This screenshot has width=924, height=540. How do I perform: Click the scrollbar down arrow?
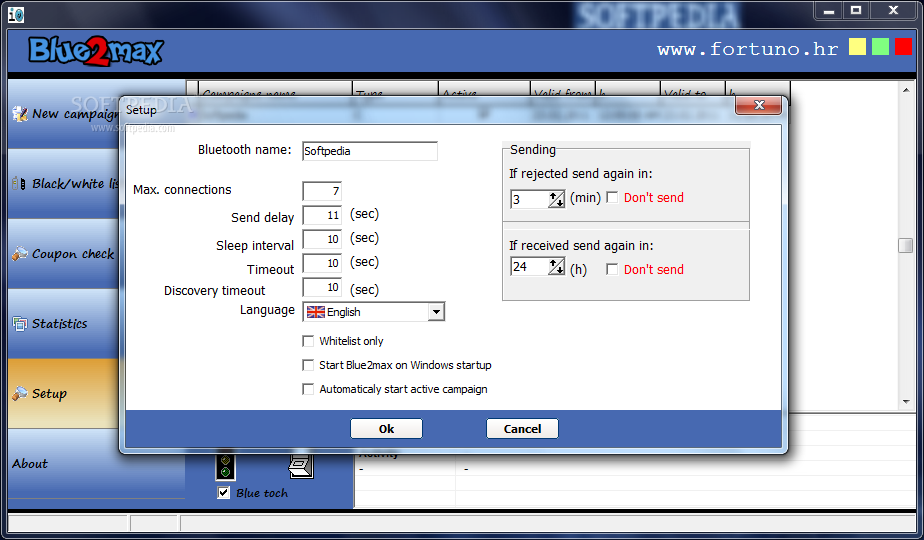pos(906,401)
